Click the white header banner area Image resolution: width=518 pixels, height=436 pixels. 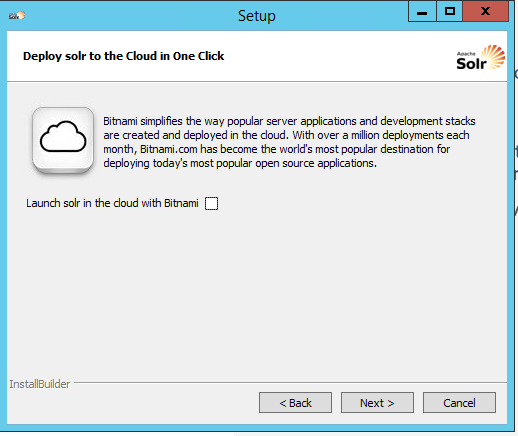click(257, 56)
